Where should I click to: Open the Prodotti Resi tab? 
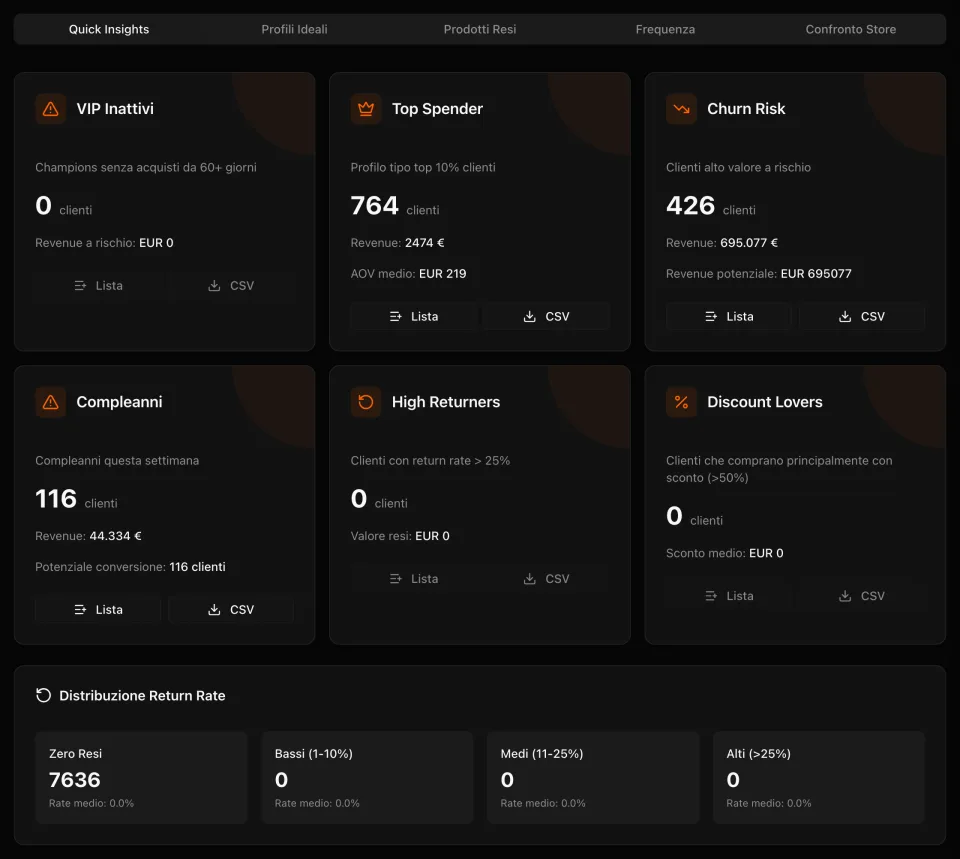click(x=480, y=29)
